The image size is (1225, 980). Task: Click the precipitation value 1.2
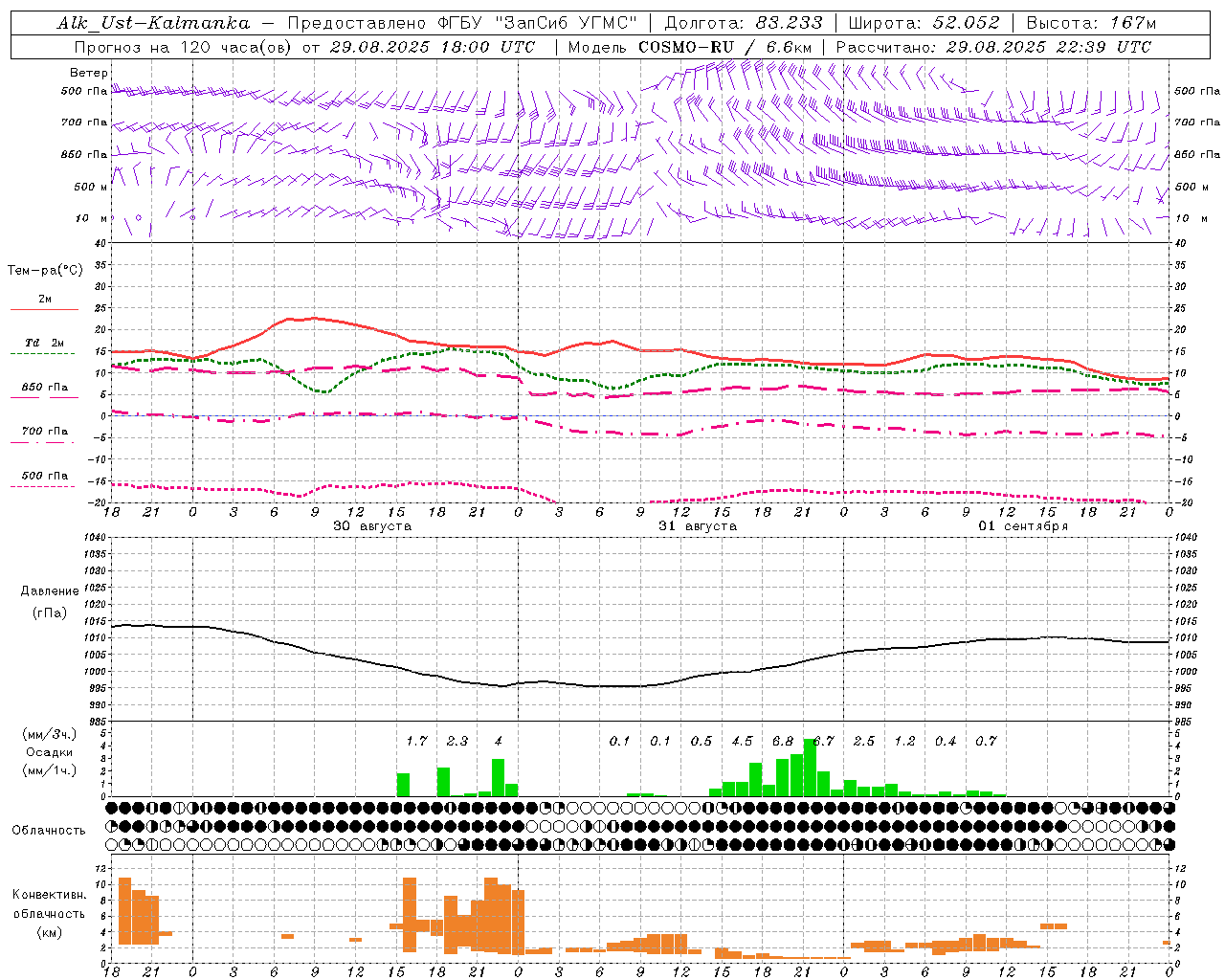pyautogui.click(x=904, y=741)
